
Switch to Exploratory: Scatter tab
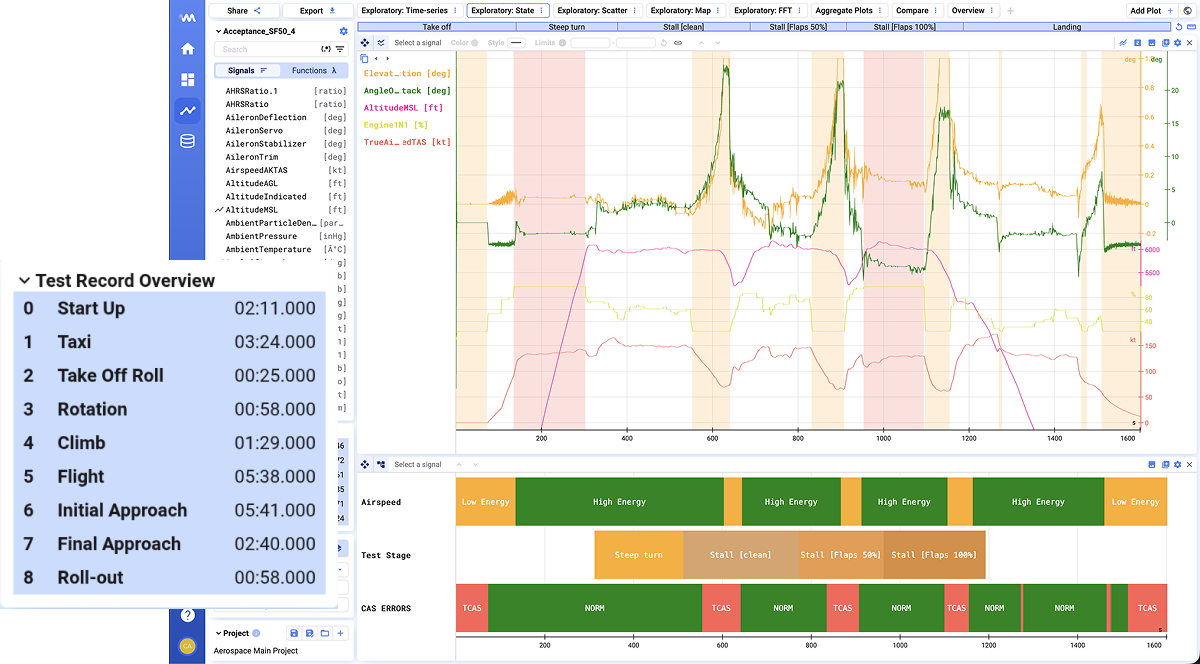tap(594, 11)
